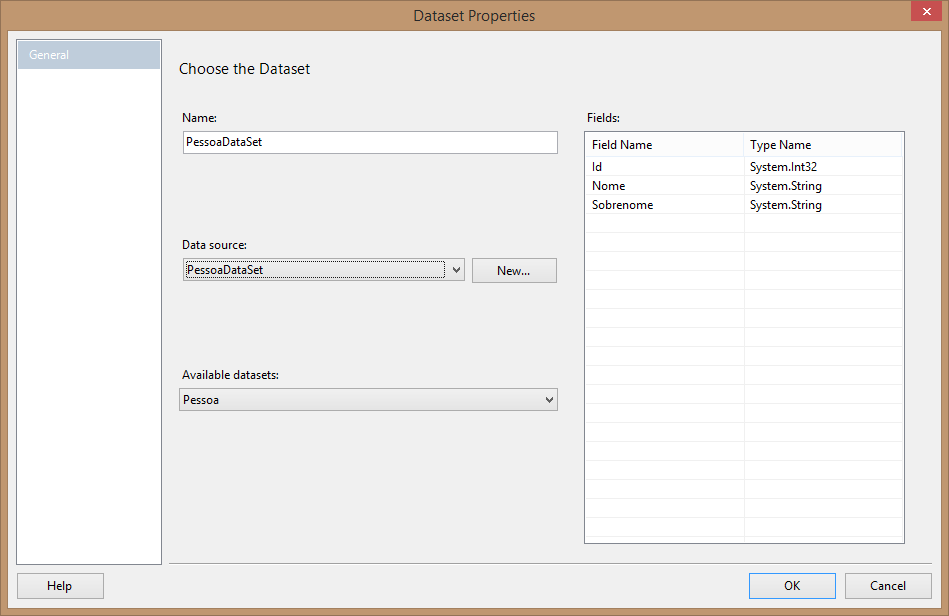Open the Data source dropdown
Screen dimensions: 949x616
[456, 270]
